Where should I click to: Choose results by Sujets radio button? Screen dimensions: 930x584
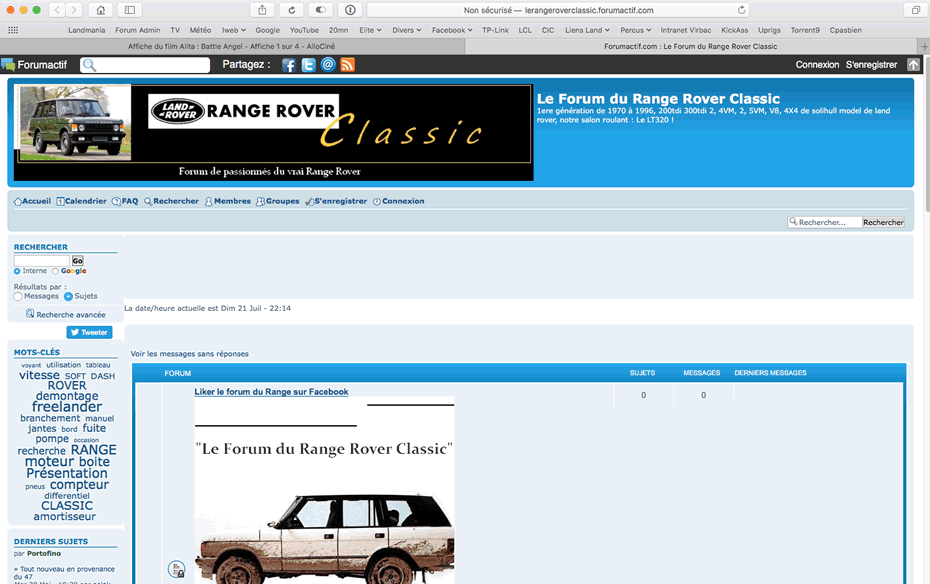68,296
